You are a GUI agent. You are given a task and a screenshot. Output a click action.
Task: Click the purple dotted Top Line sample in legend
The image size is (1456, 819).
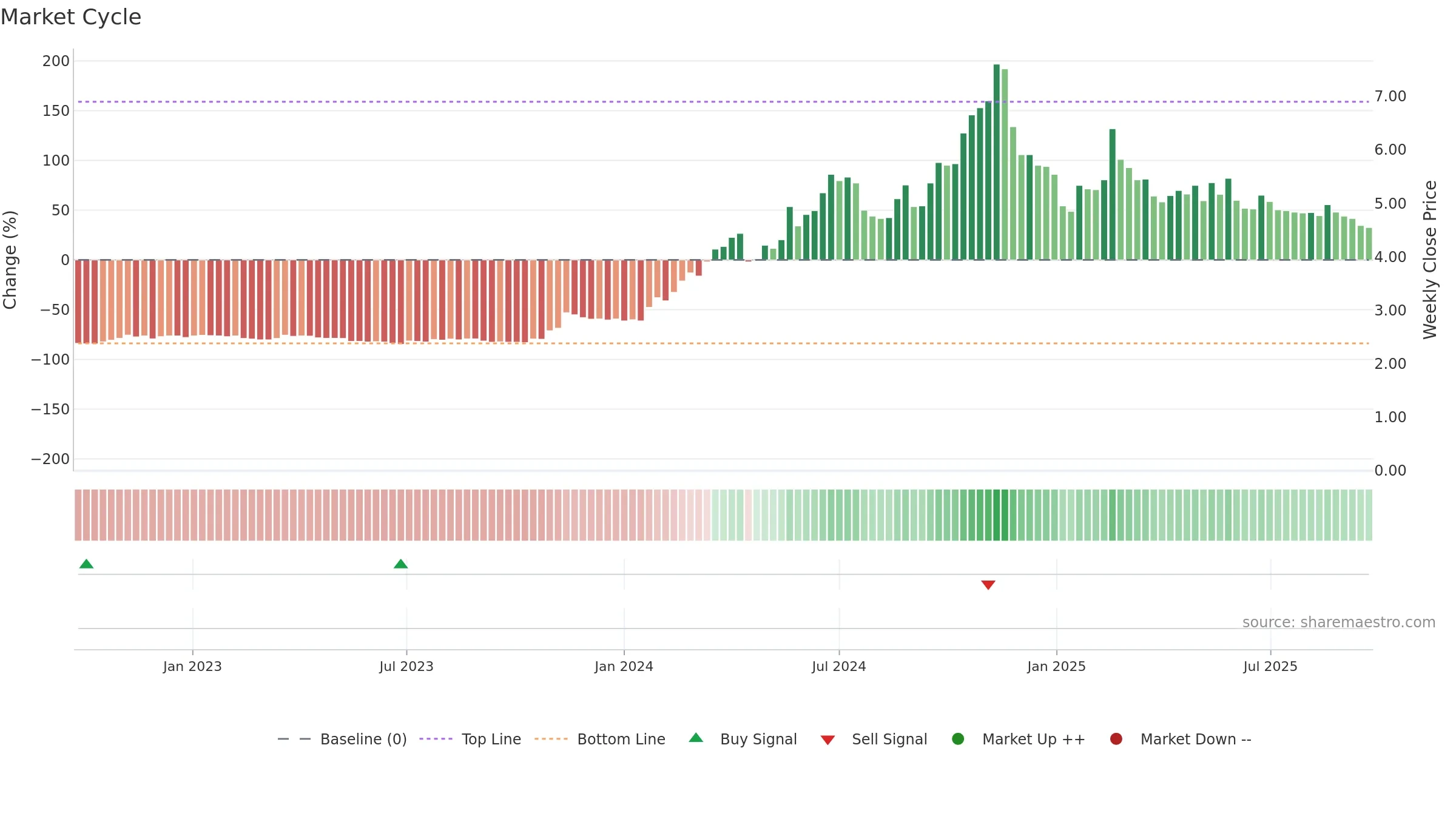tap(436, 739)
